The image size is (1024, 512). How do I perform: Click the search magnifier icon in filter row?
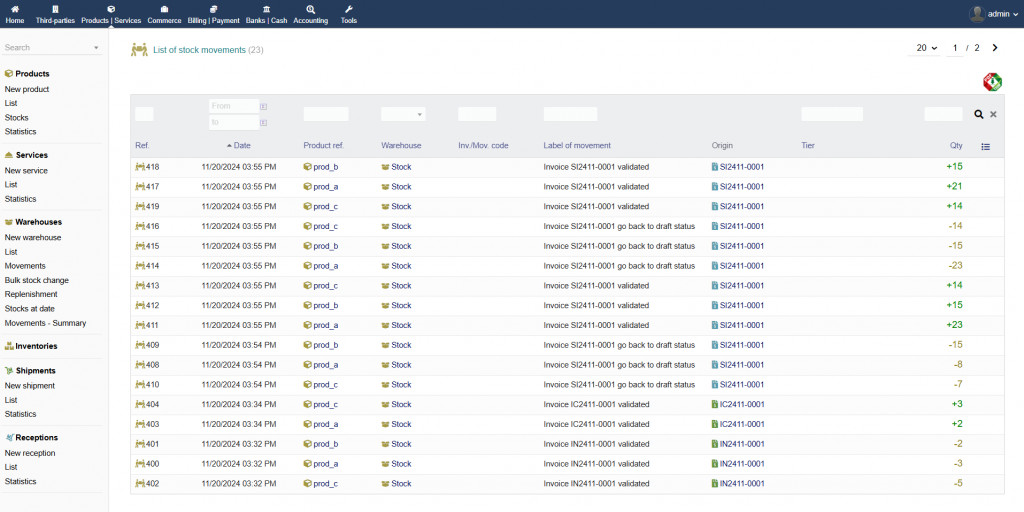tap(979, 115)
